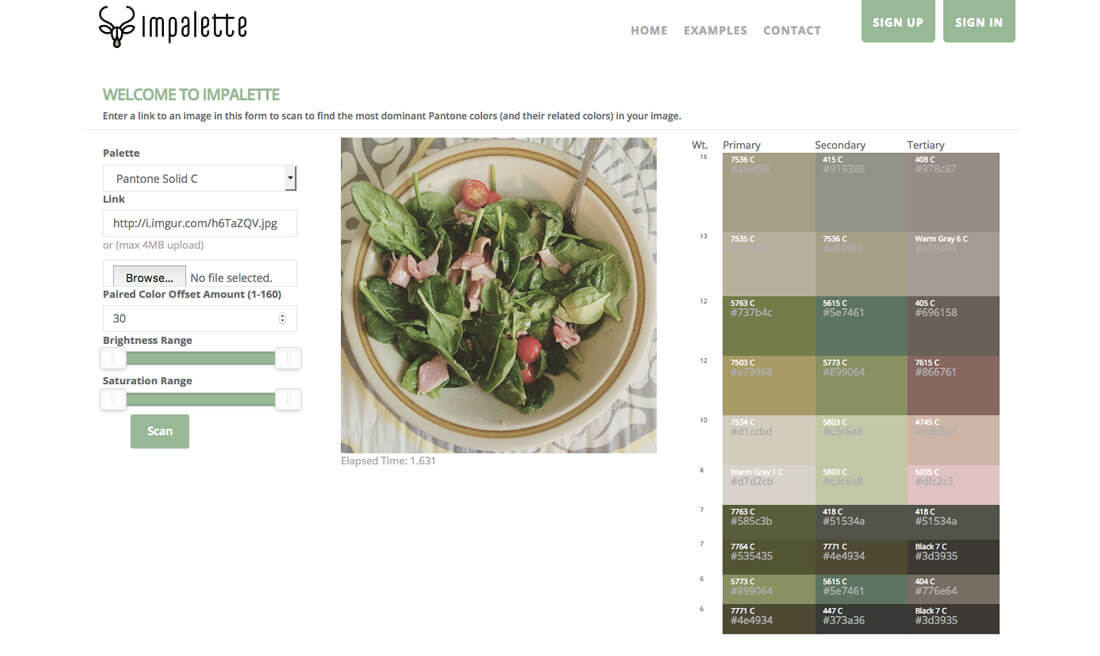This screenshot has width=1100, height=656.
Task: Focus the image Link URL field
Action: [x=200, y=223]
